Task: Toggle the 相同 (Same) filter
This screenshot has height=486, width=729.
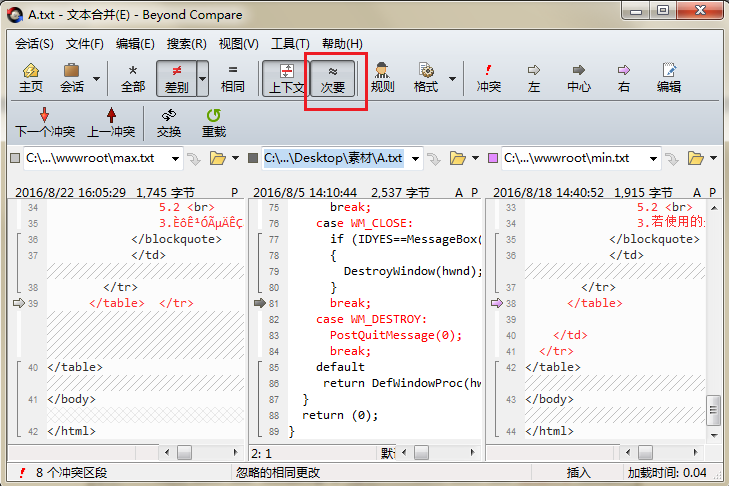Action: (232, 78)
